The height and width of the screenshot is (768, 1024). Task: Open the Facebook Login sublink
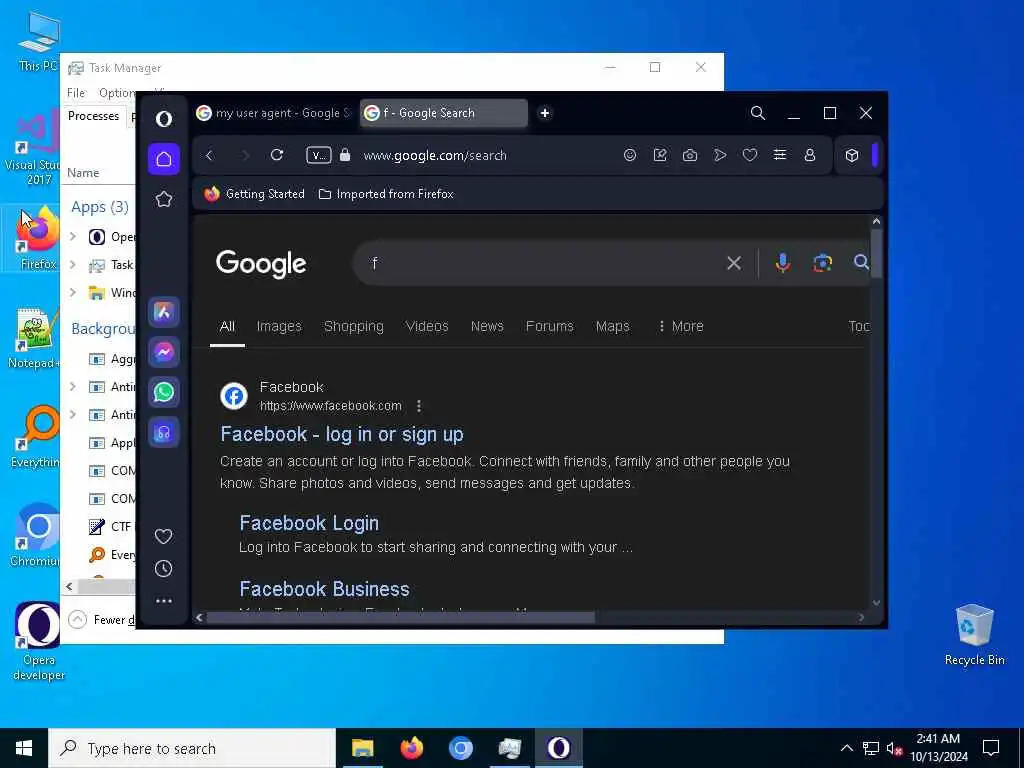click(309, 523)
